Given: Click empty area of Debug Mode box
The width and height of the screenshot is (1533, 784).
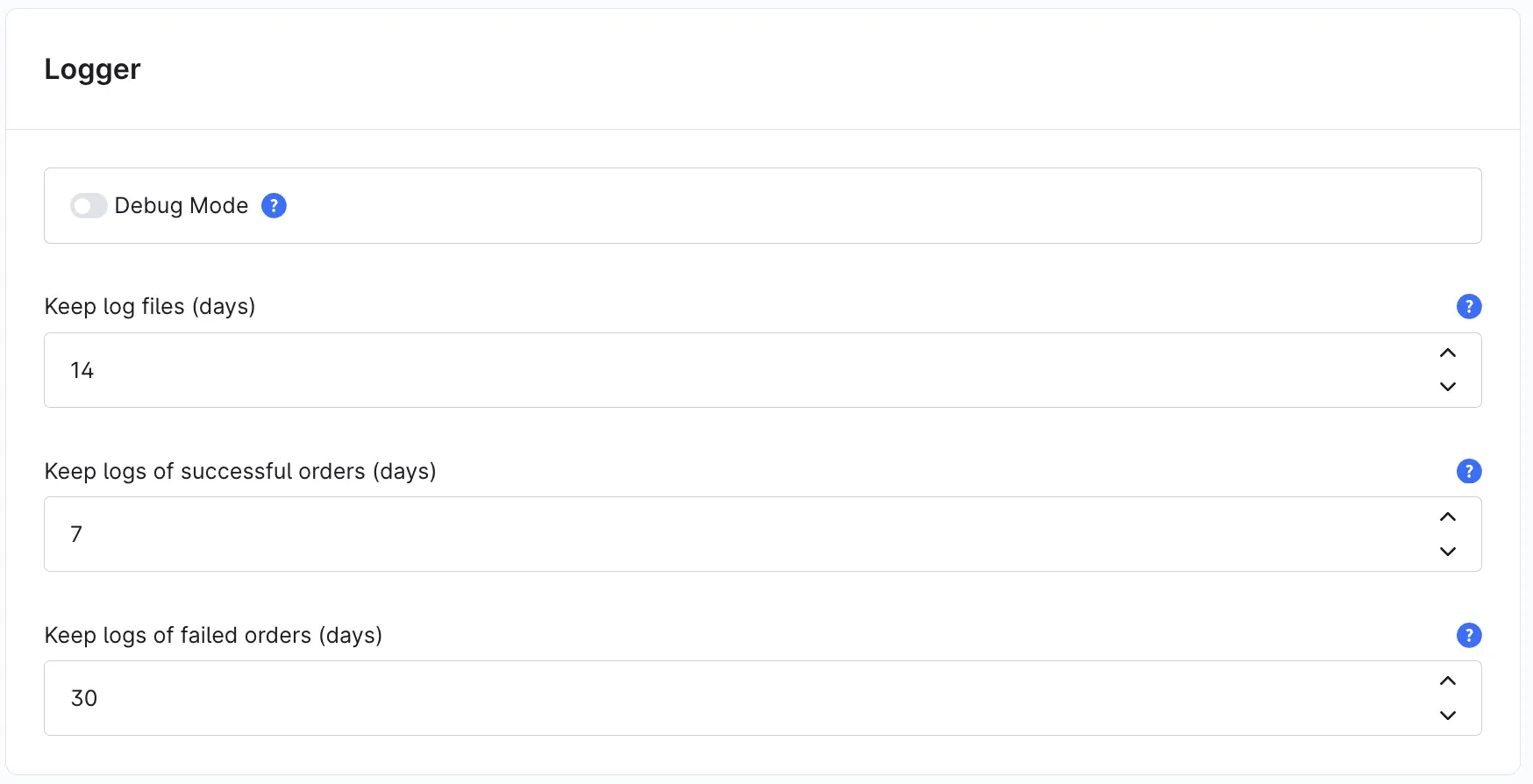Looking at the screenshot, I should click(877, 205).
